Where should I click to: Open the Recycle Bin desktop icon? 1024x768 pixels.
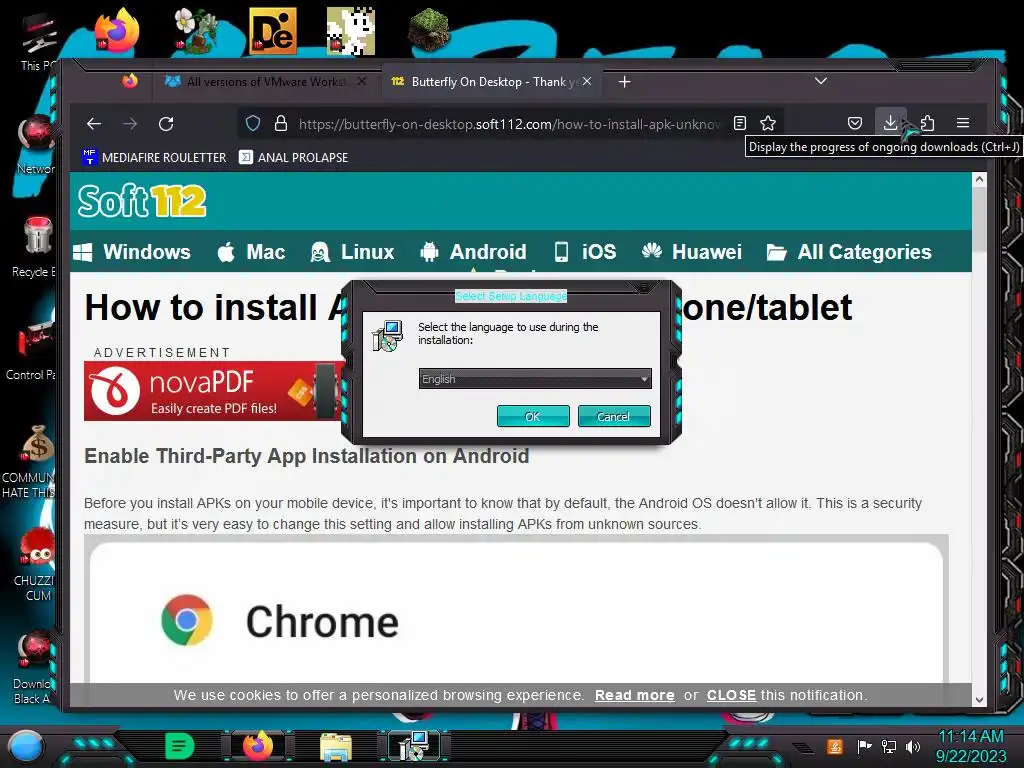pos(36,247)
